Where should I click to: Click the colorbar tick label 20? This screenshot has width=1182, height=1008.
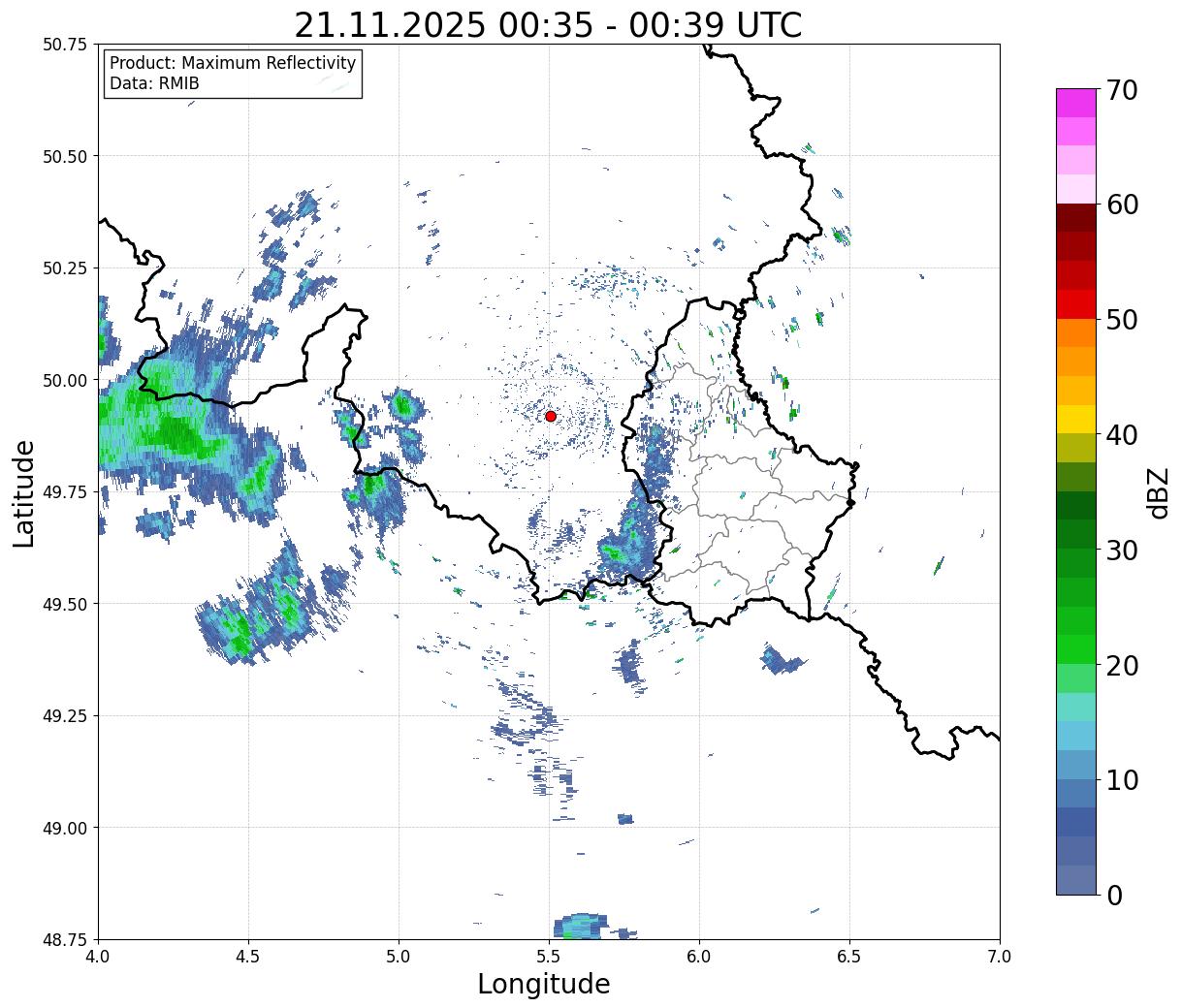tap(1122, 665)
